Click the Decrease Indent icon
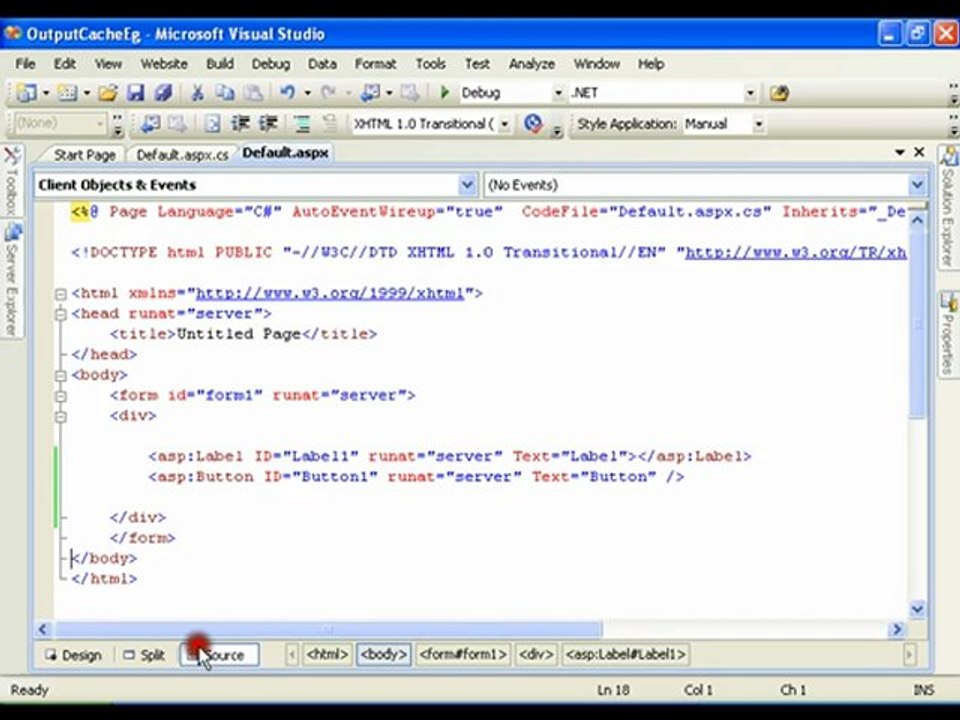The image size is (960, 720). (x=240, y=124)
